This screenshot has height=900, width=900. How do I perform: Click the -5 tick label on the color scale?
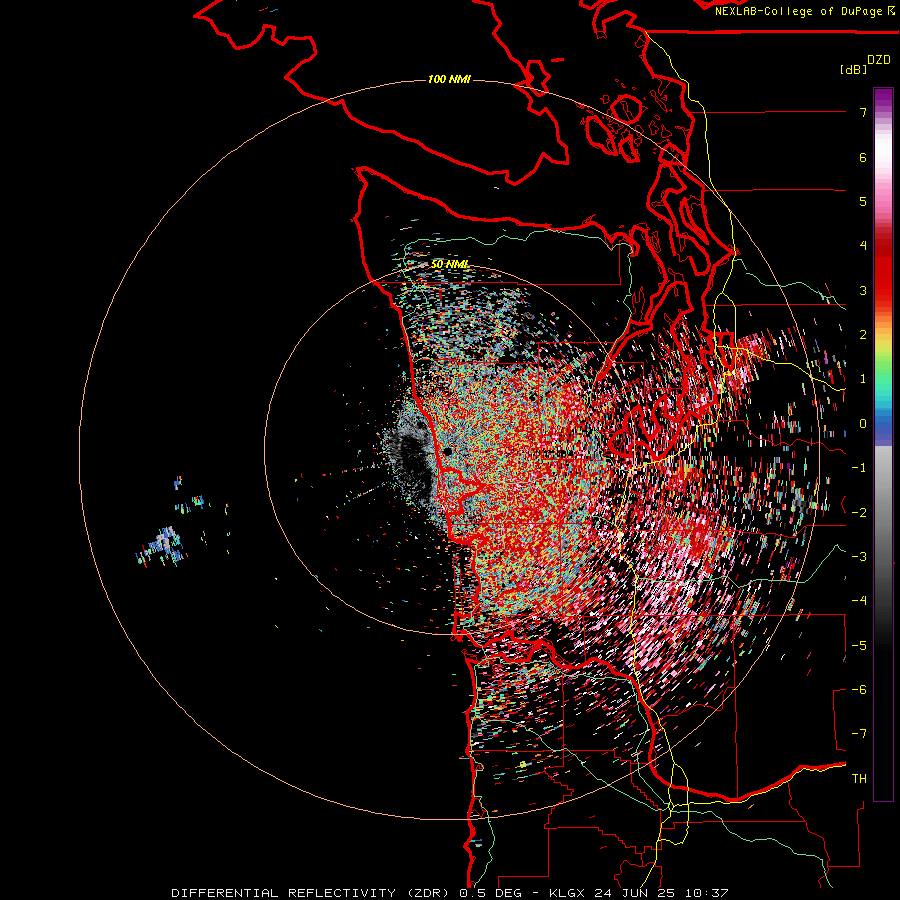click(x=859, y=646)
